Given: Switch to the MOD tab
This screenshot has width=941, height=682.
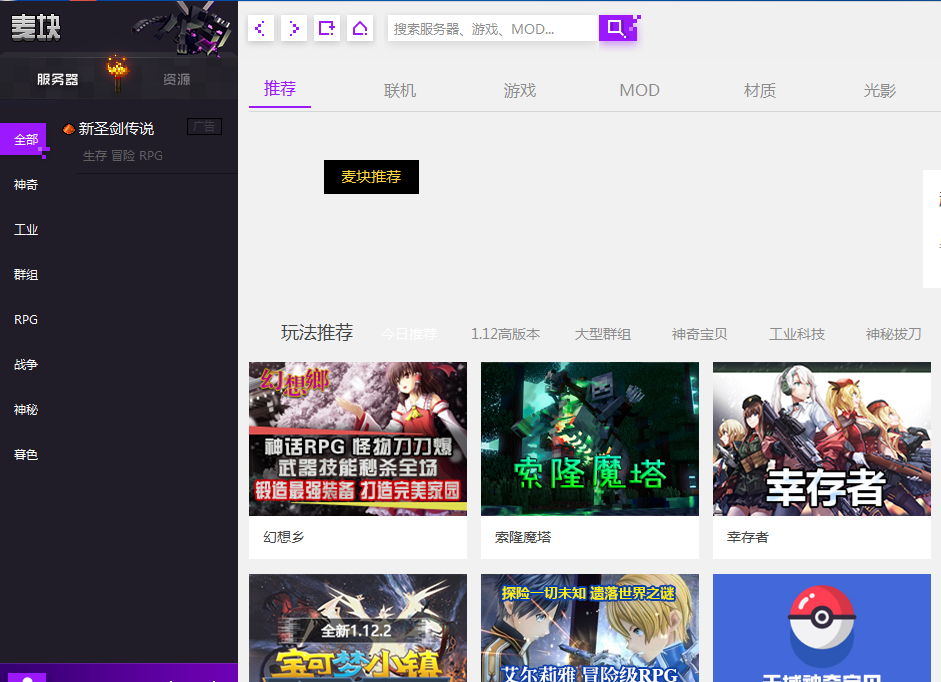Looking at the screenshot, I should (x=639, y=90).
